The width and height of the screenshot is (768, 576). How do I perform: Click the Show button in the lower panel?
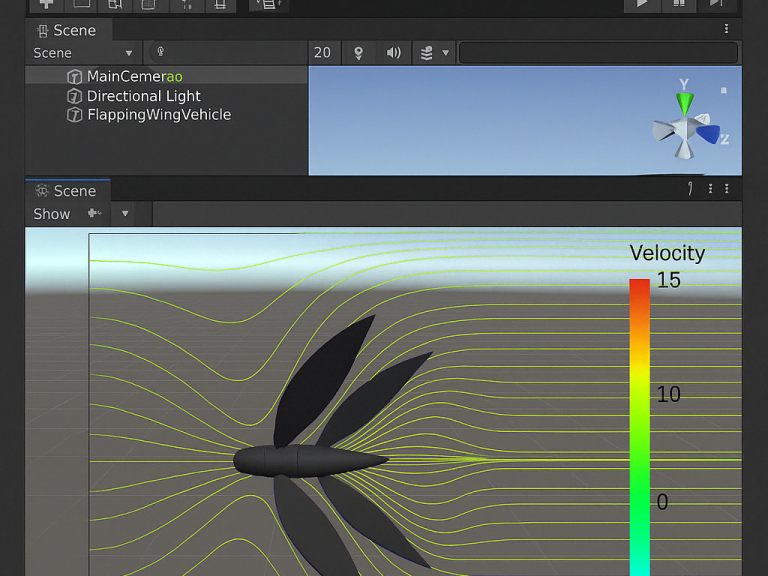[x=51, y=214]
